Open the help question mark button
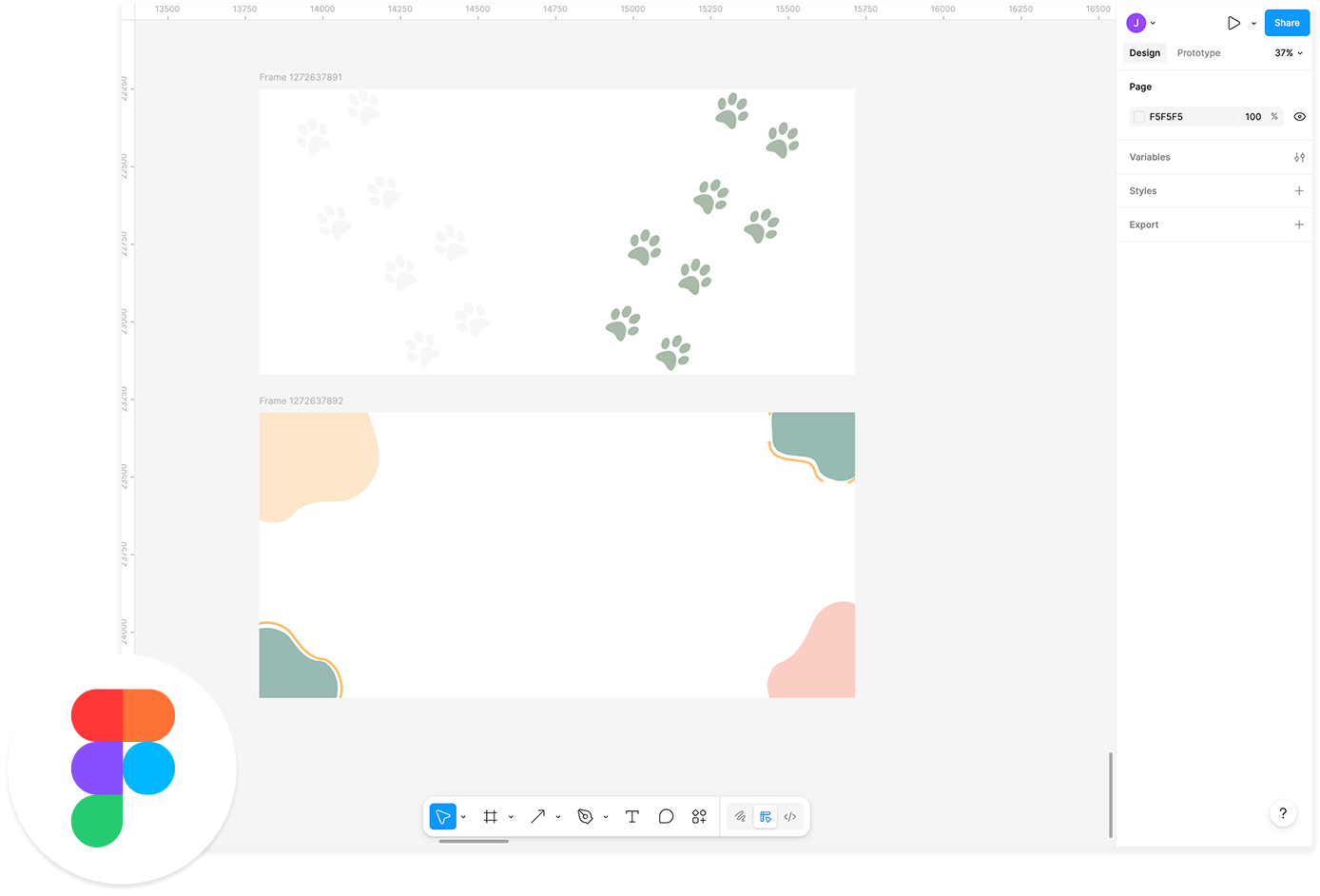Viewport: 1320px width, 896px height. coord(1283,813)
